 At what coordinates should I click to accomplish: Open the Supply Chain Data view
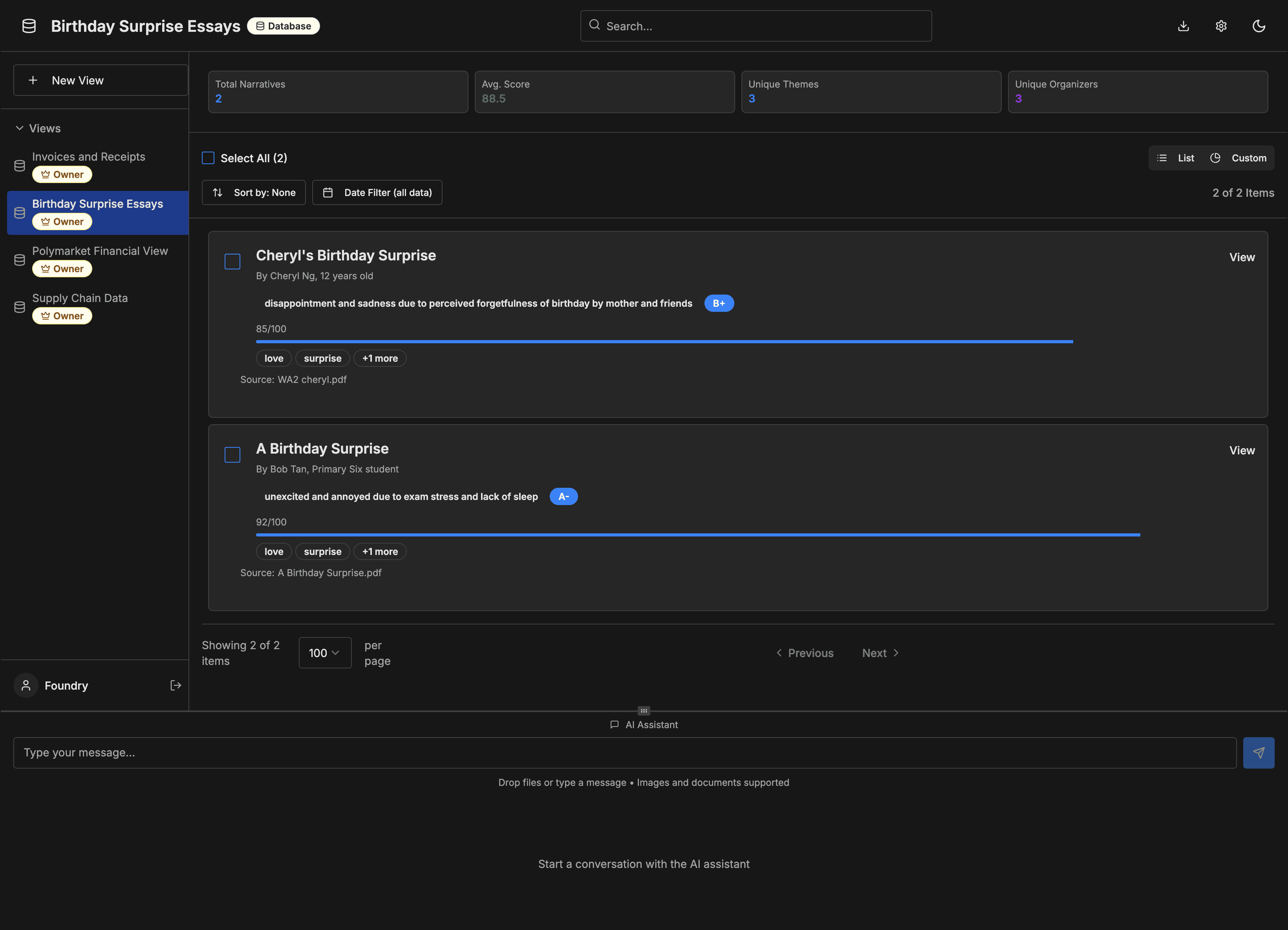point(98,307)
